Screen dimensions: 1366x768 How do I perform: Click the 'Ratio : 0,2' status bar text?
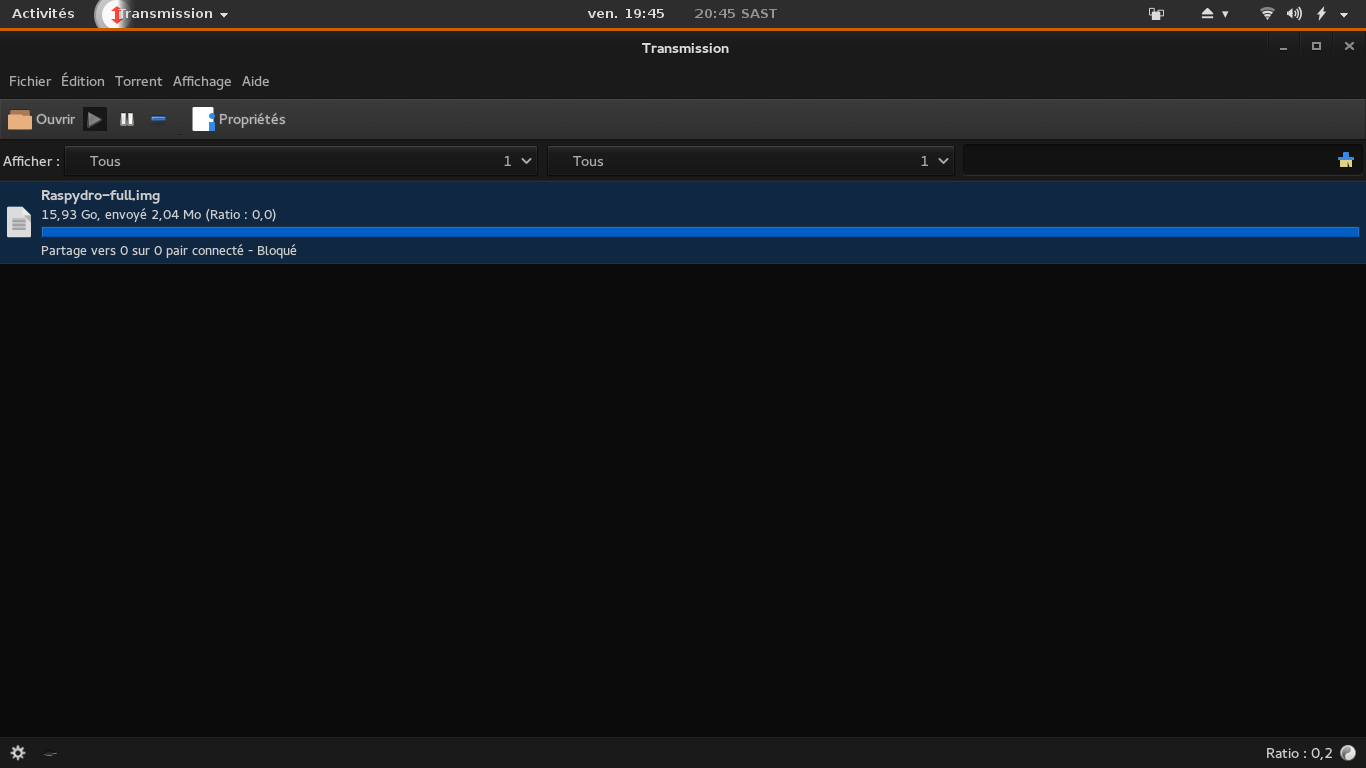[1299, 753]
